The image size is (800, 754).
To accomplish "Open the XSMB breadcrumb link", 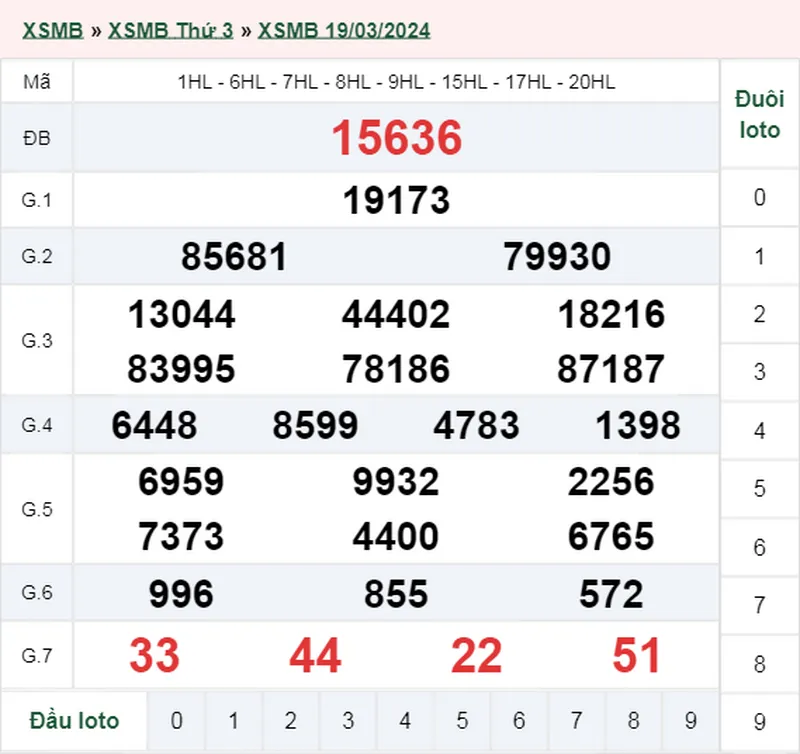I will [52, 30].
